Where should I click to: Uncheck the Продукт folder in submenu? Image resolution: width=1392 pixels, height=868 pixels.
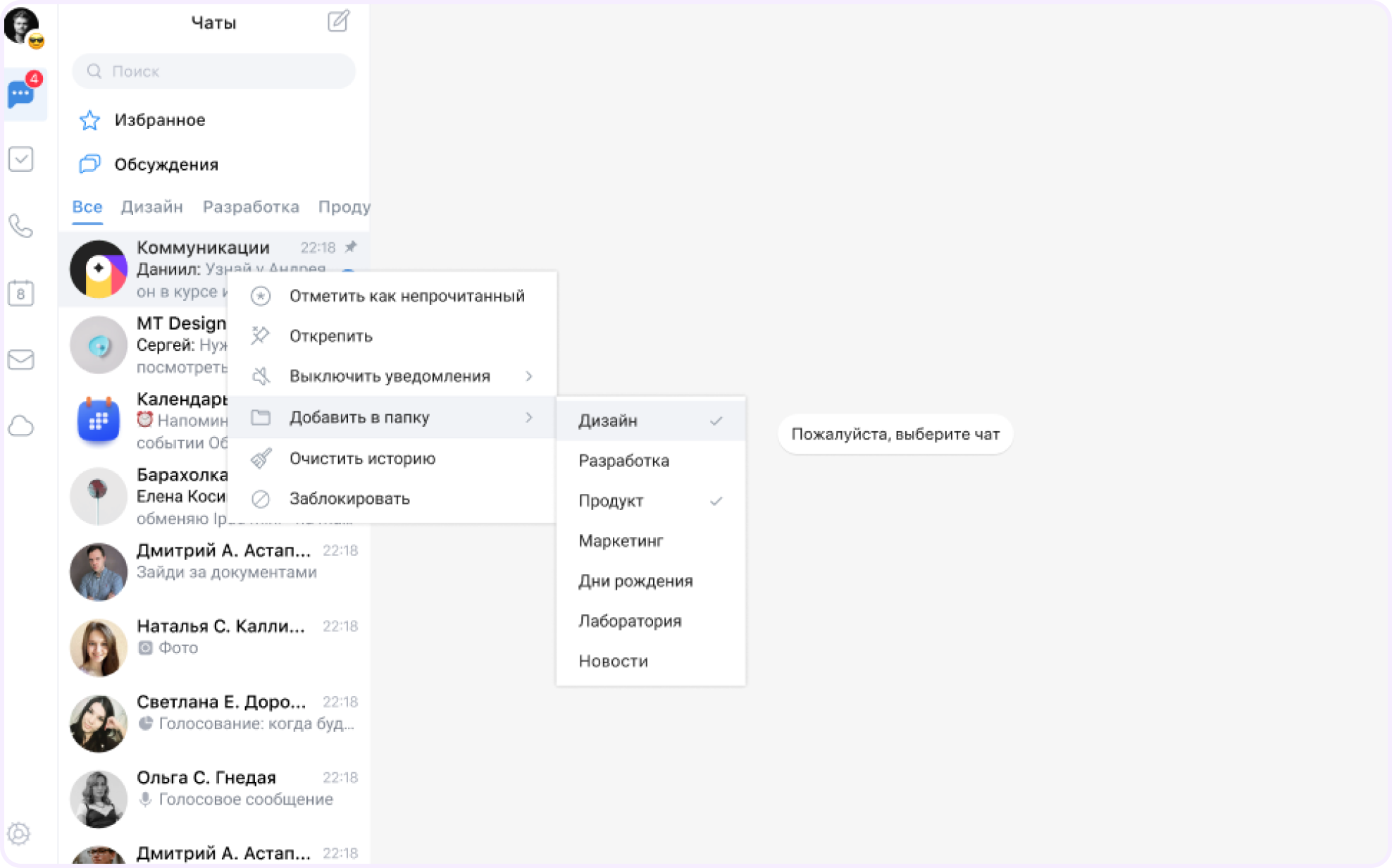(x=651, y=501)
